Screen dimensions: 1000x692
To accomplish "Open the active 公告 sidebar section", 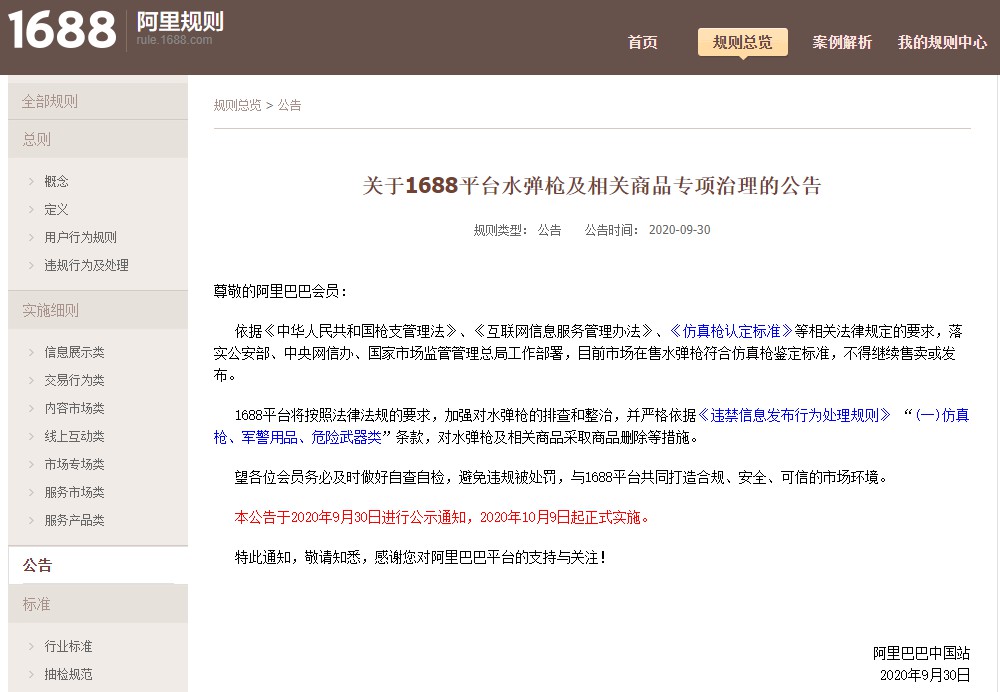I will 98,565.
